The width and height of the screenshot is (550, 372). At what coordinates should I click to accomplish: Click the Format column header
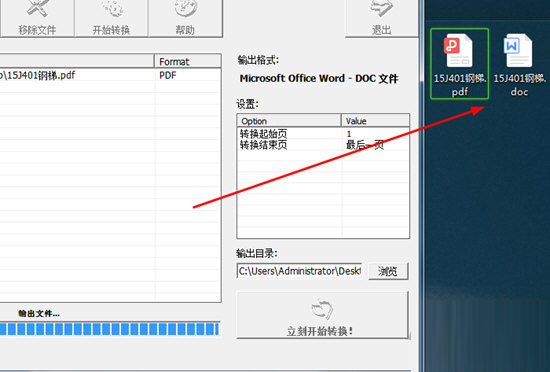coord(187,61)
